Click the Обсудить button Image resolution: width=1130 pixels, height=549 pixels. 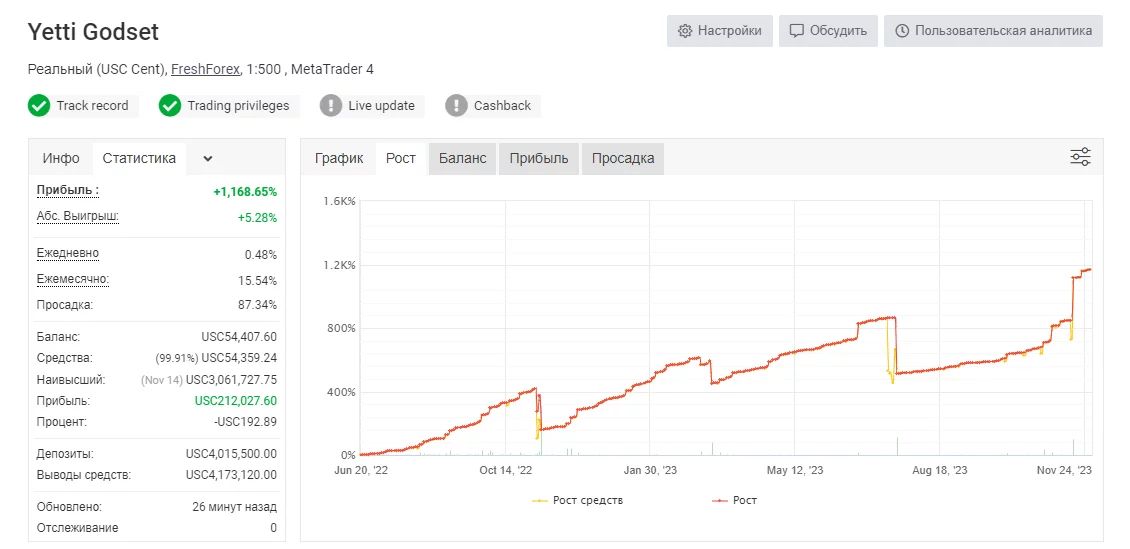(828, 31)
